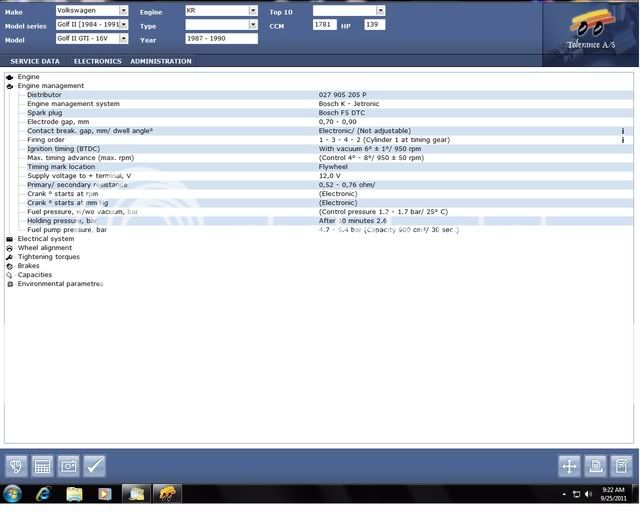Expand the Tightening torques node
Image resolution: width=640 pixels, height=512 pixels.
click(9, 257)
